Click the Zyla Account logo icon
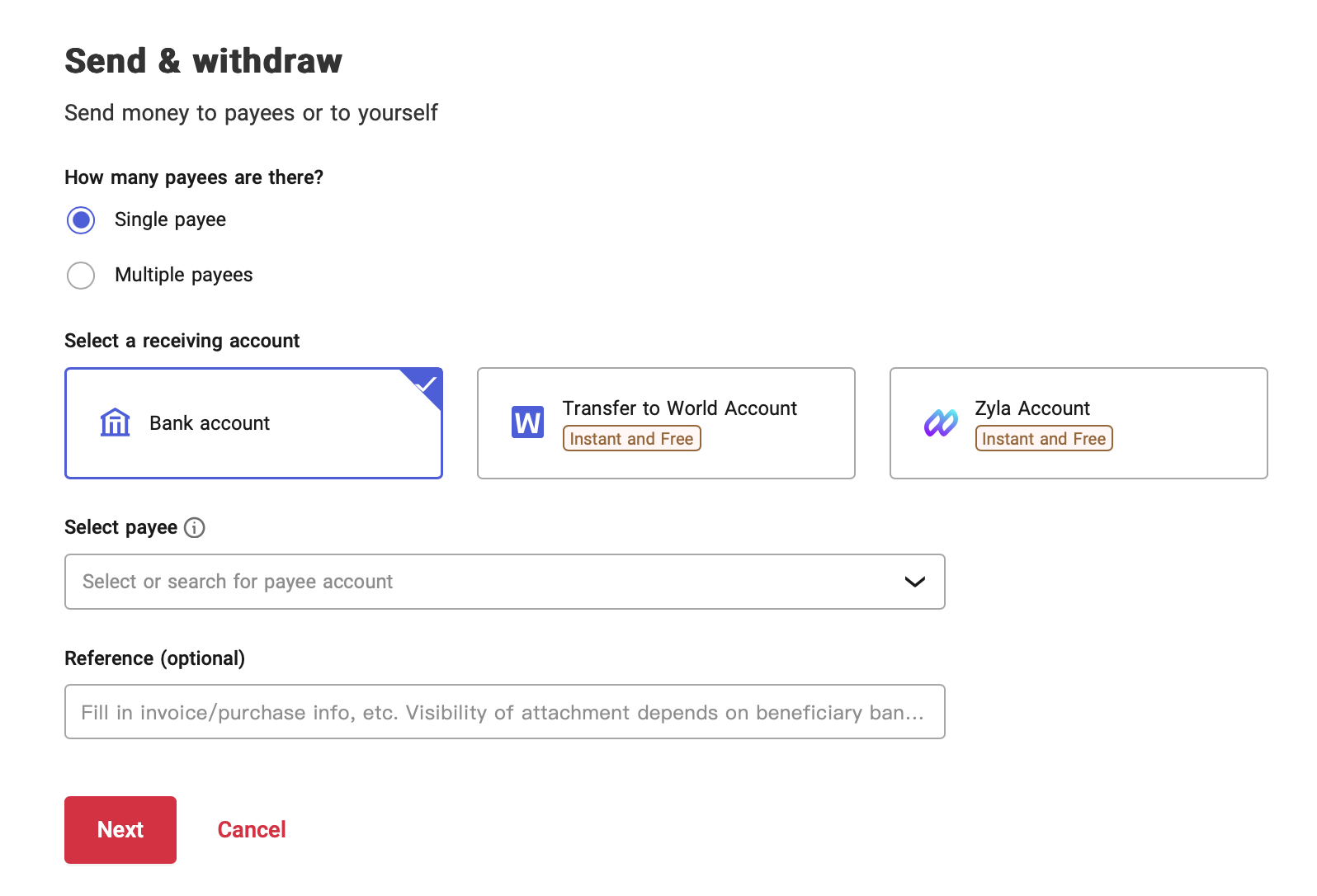Viewport: 1317px width, 896px height. coord(941,423)
